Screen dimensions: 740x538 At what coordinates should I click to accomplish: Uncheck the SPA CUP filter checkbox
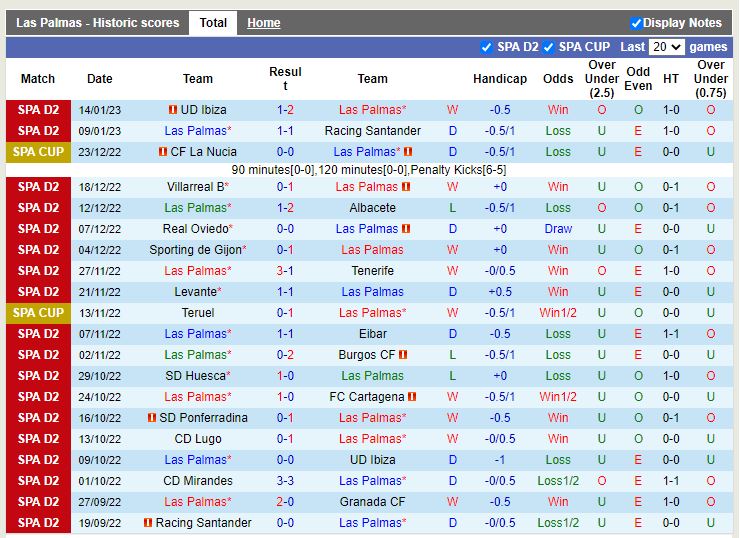pyautogui.click(x=548, y=47)
